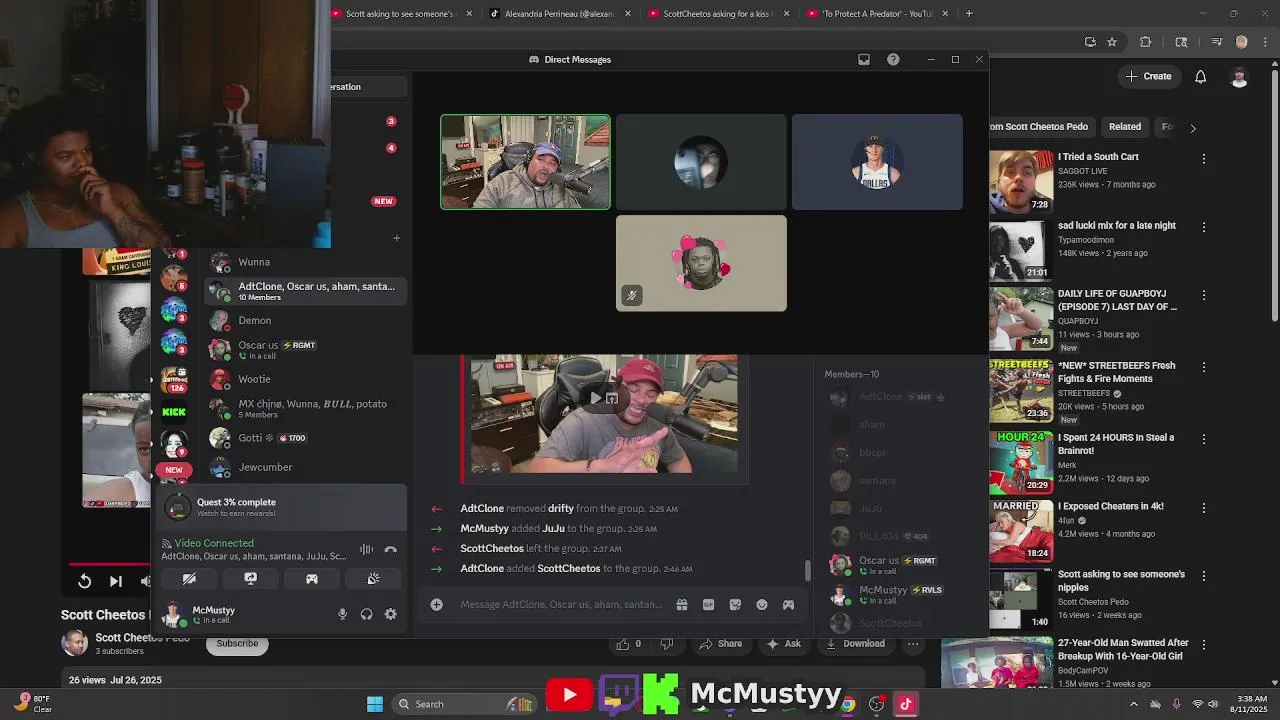Open the GIF picker

[708, 604]
